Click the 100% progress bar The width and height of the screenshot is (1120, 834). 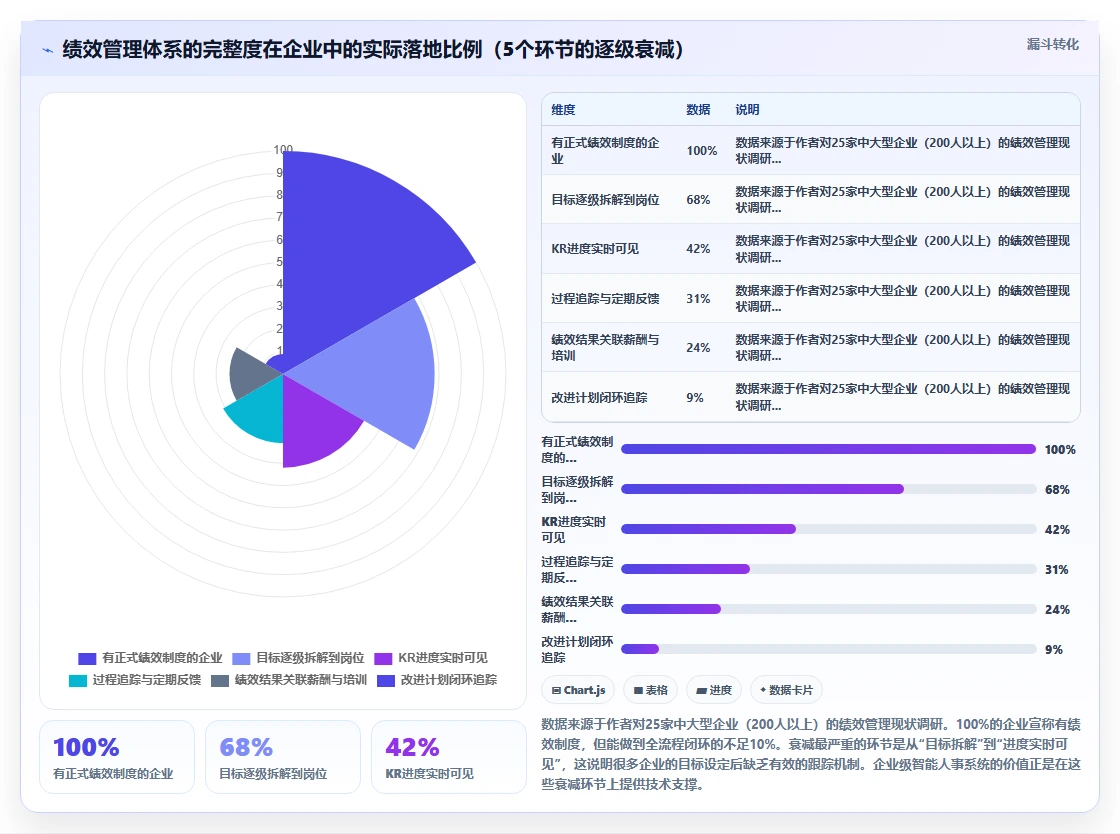pos(829,449)
